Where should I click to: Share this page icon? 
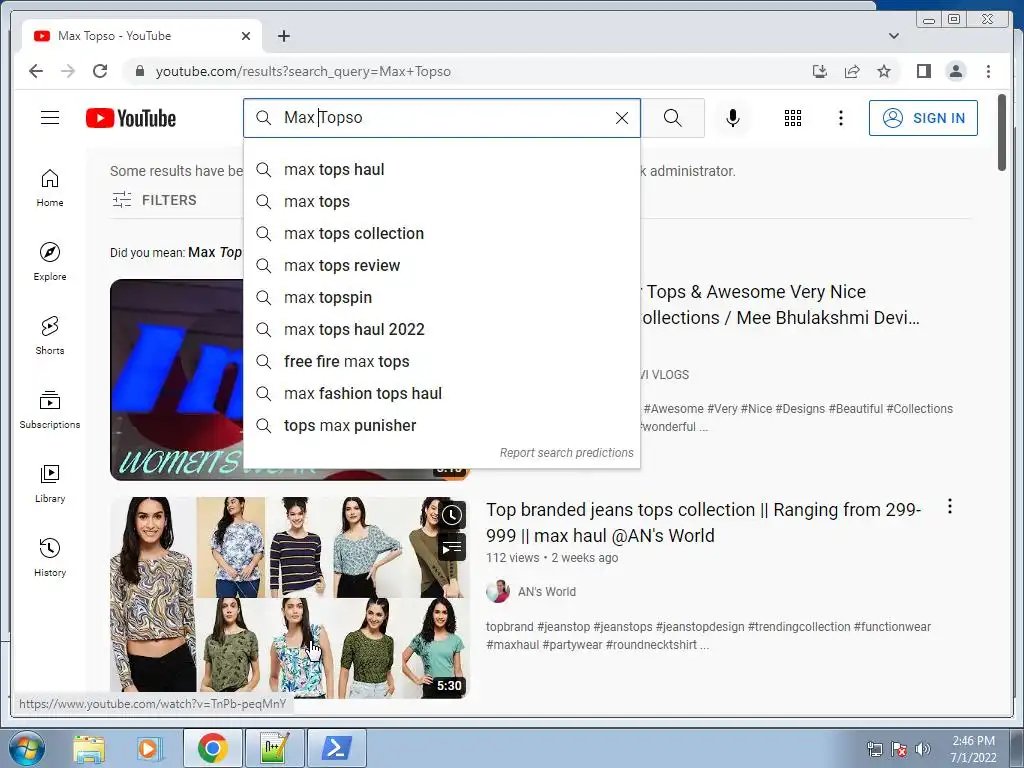click(x=852, y=71)
